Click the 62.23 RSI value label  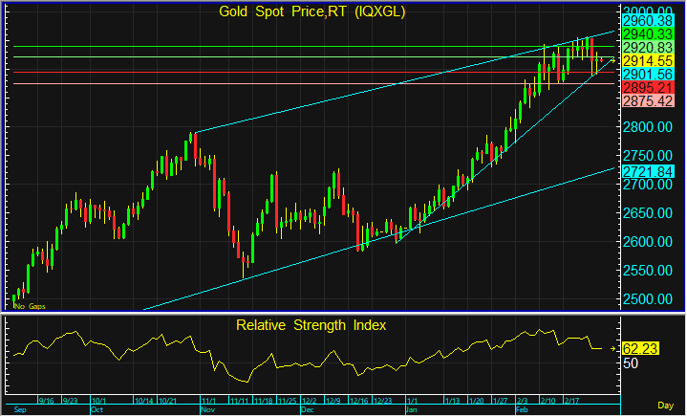pos(644,348)
